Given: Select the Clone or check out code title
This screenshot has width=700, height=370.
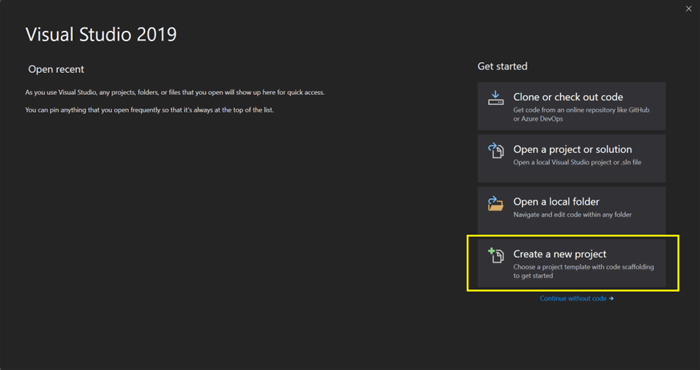Looking at the screenshot, I should coord(568,97).
